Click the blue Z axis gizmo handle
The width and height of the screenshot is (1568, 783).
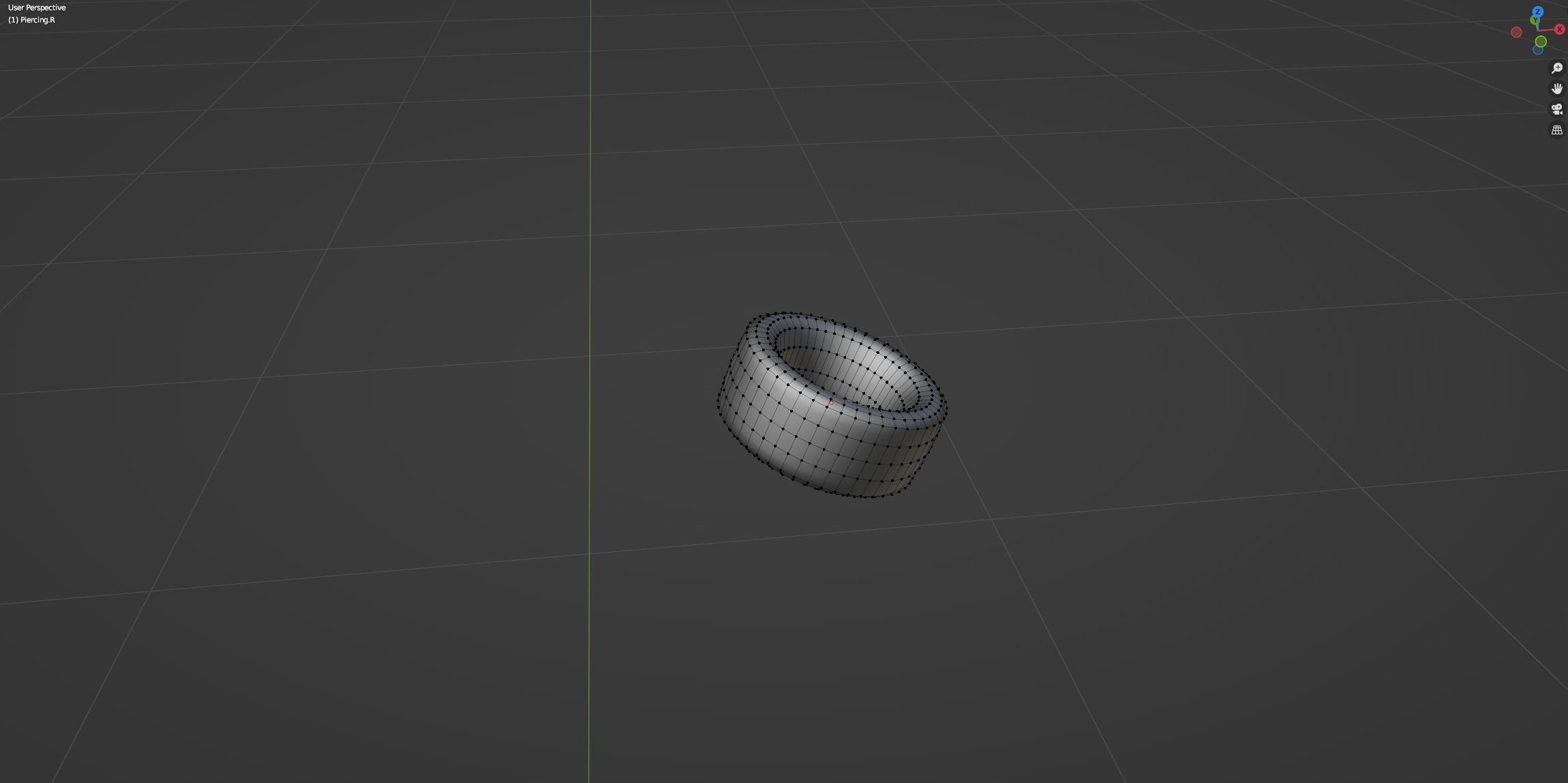coord(1537,12)
